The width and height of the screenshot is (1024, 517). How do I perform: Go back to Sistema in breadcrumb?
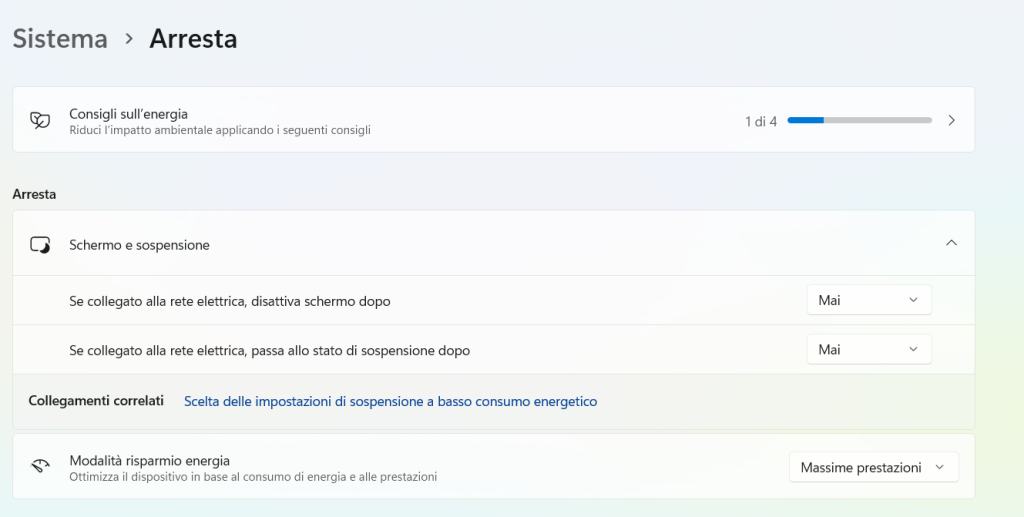(60, 39)
